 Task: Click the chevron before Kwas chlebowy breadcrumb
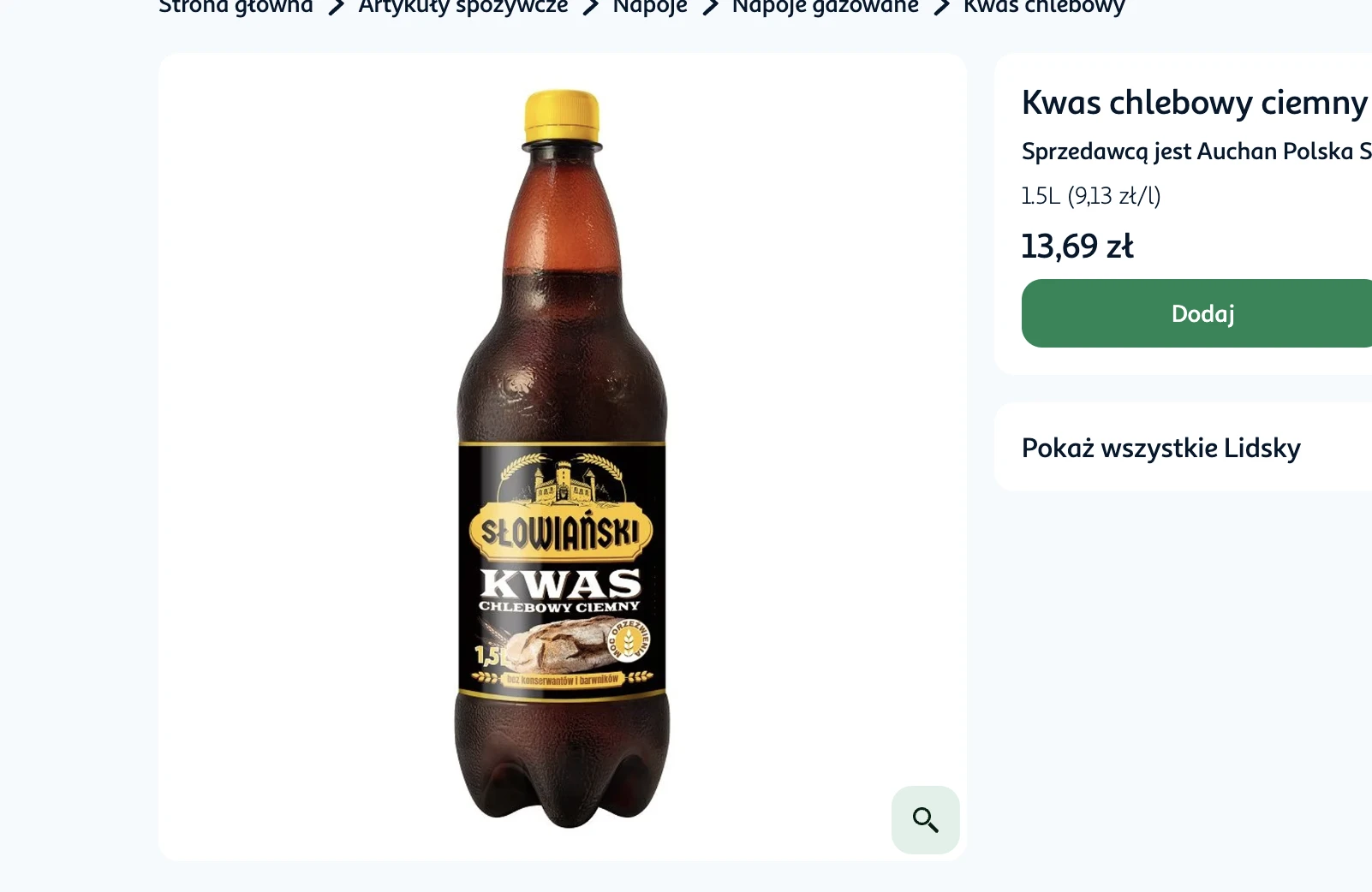point(942,8)
